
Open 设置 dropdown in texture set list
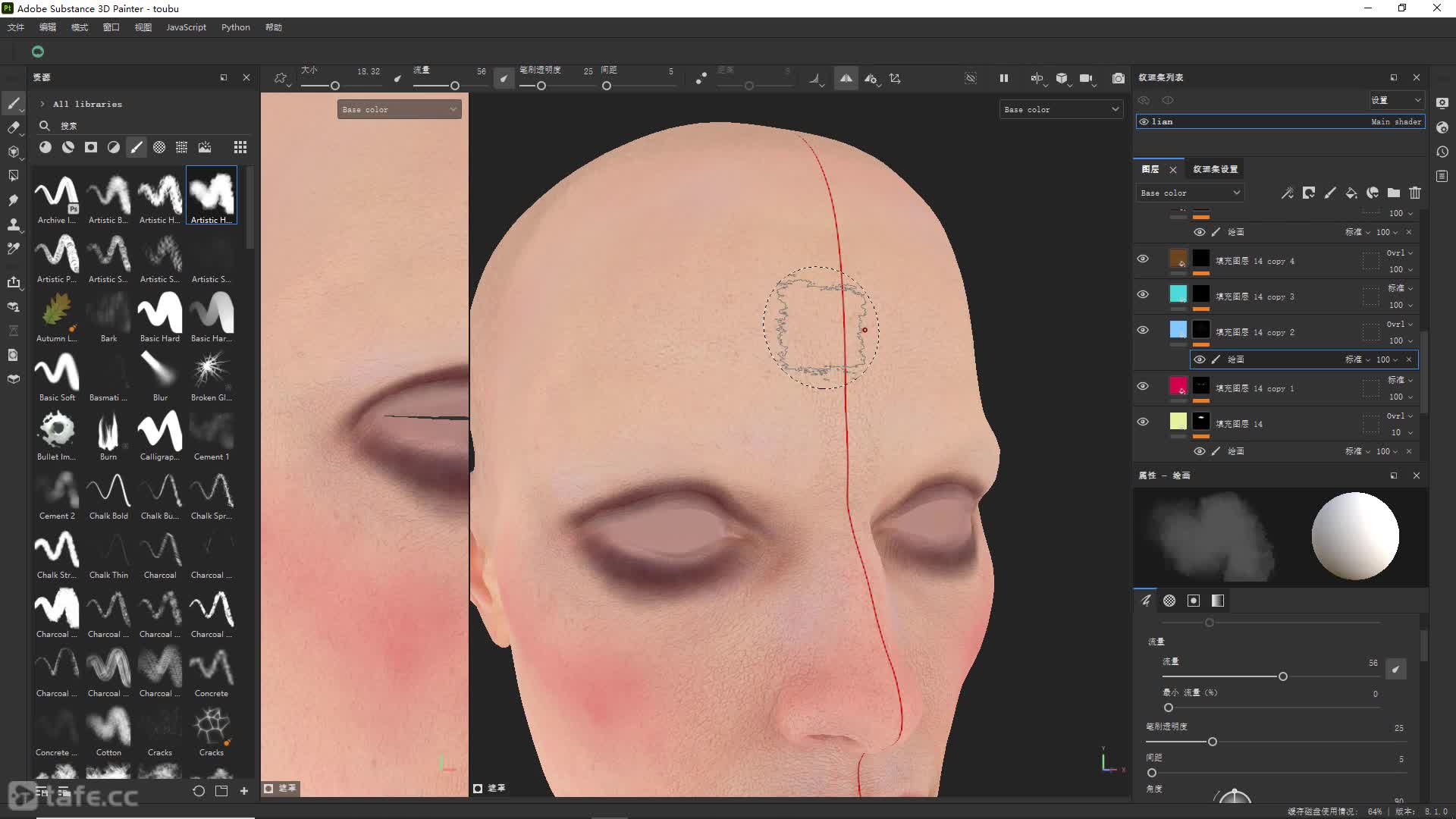point(1396,100)
